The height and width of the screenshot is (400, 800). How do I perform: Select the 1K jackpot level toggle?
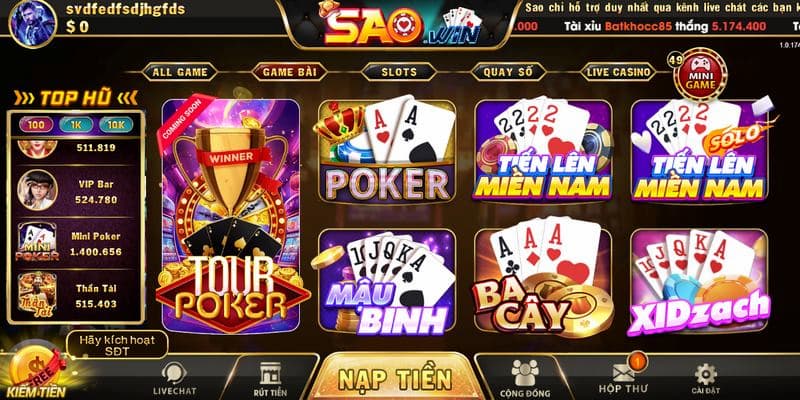point(76,124)
